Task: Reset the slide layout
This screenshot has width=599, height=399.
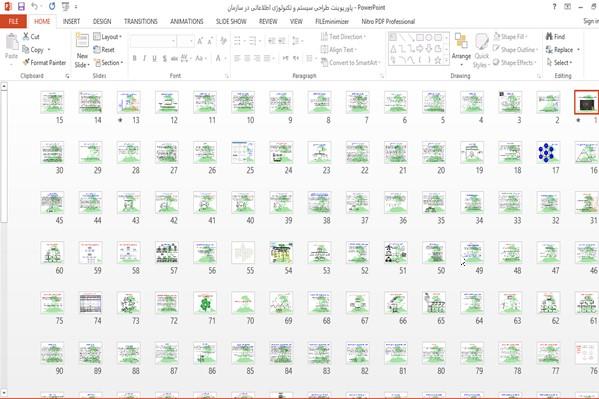Action: coord(104,50)
